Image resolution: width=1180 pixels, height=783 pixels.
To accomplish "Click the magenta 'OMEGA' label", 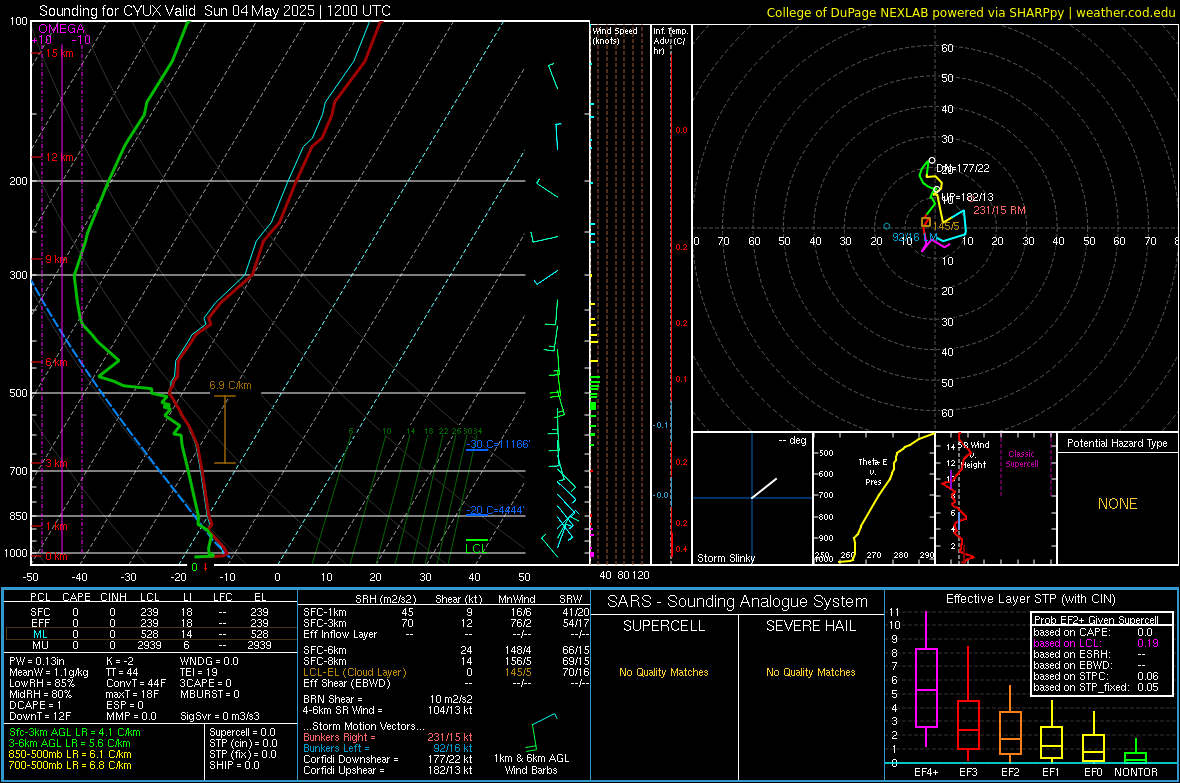I will coord(61,29).
